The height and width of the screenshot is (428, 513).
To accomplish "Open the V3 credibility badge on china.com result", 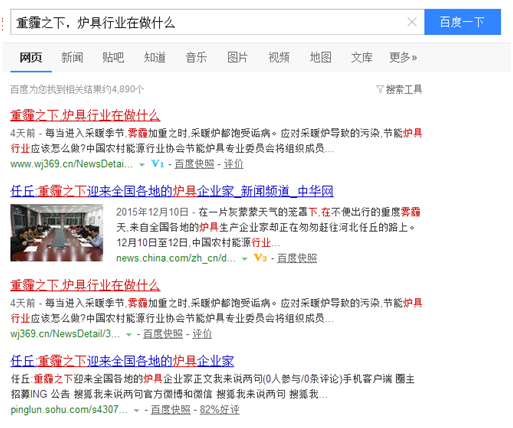I will tap(260, 258).
